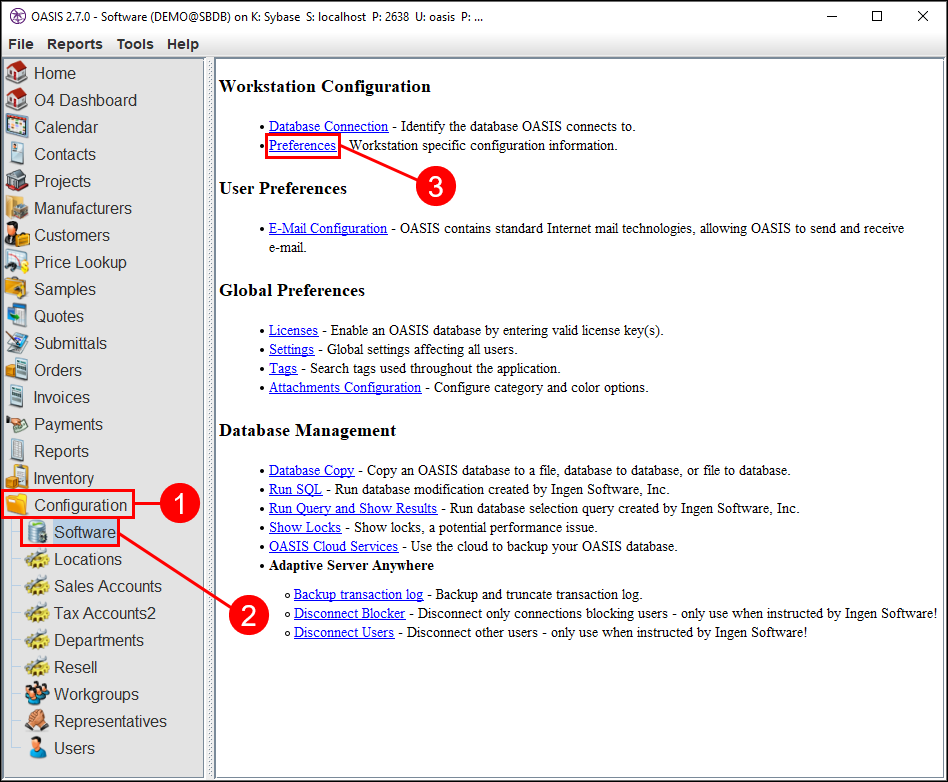Click the OASIS Cloud Services link
This screenshot has width=948, height=782.
click(333, 546)
